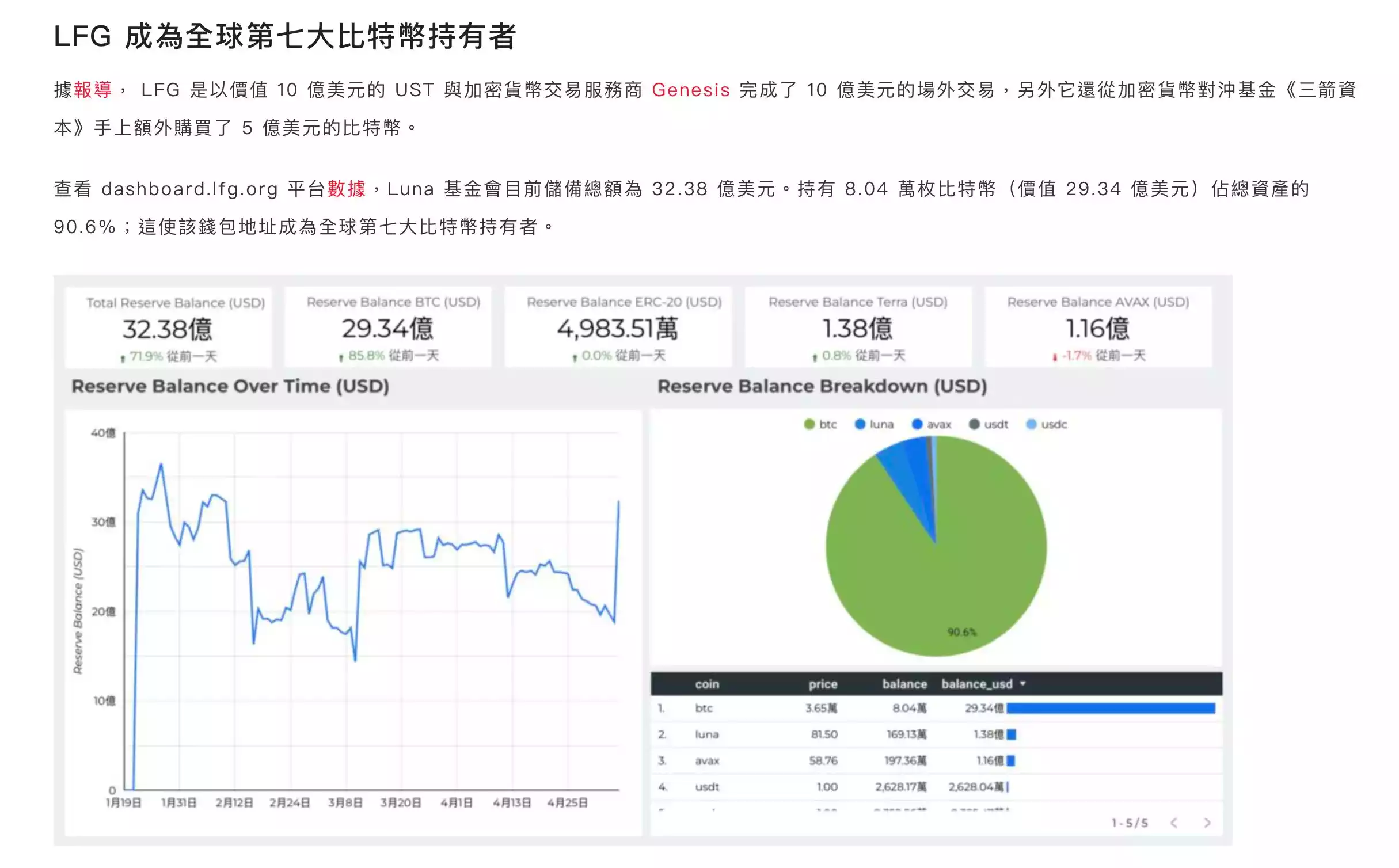Sort table by coin column header
Screen dimensions: 1399x868
click(707, 684)
